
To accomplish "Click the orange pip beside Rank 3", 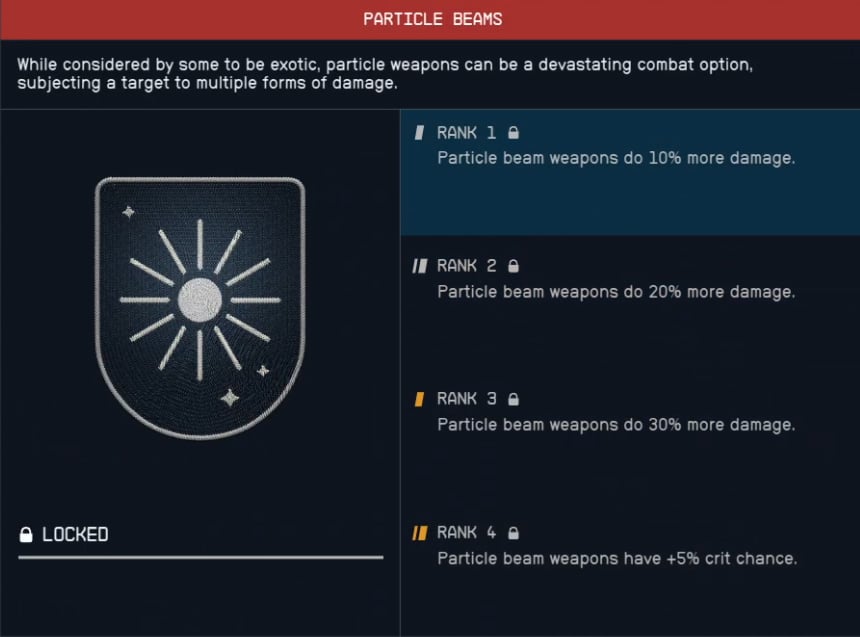I will point(422,398).
